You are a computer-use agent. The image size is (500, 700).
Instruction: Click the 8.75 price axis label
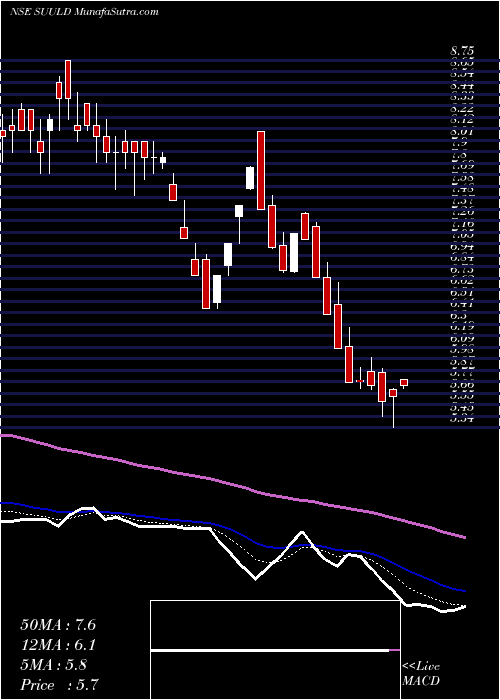pyautogui.click(x=462, y=50)
